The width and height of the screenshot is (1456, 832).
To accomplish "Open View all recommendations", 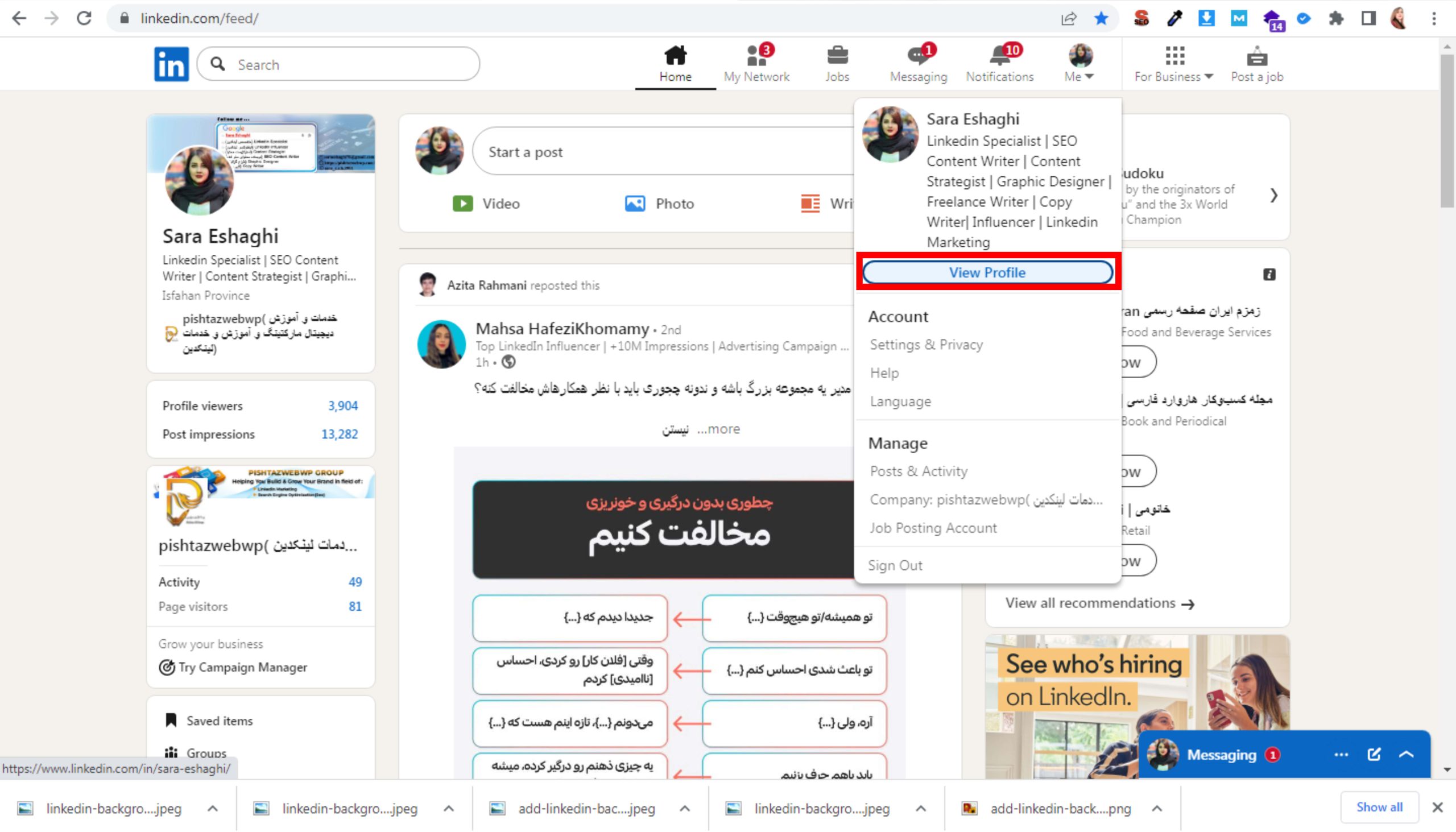I will coord(1097,603).
